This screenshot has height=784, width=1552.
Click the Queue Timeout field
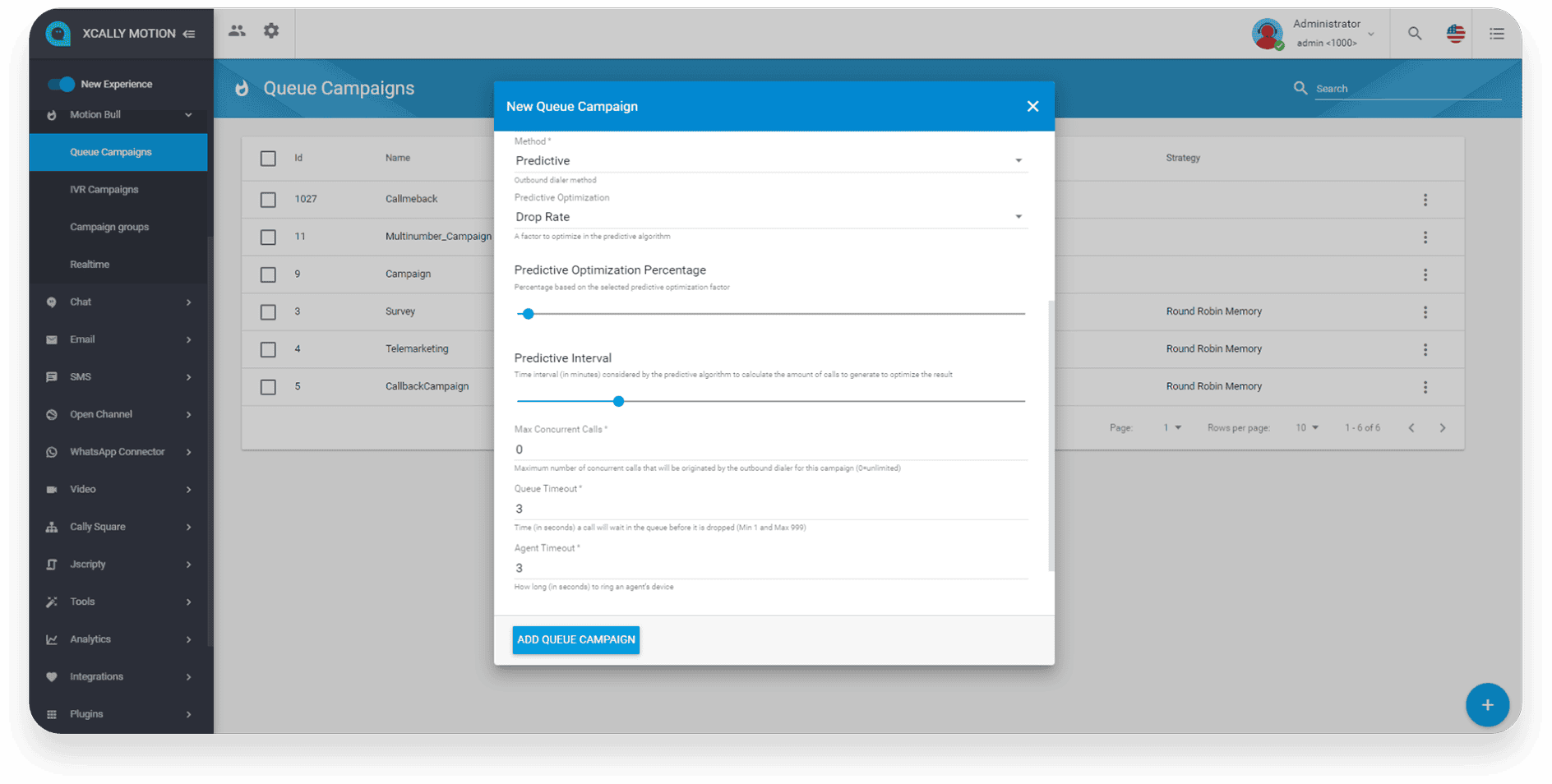click(770, 509)
